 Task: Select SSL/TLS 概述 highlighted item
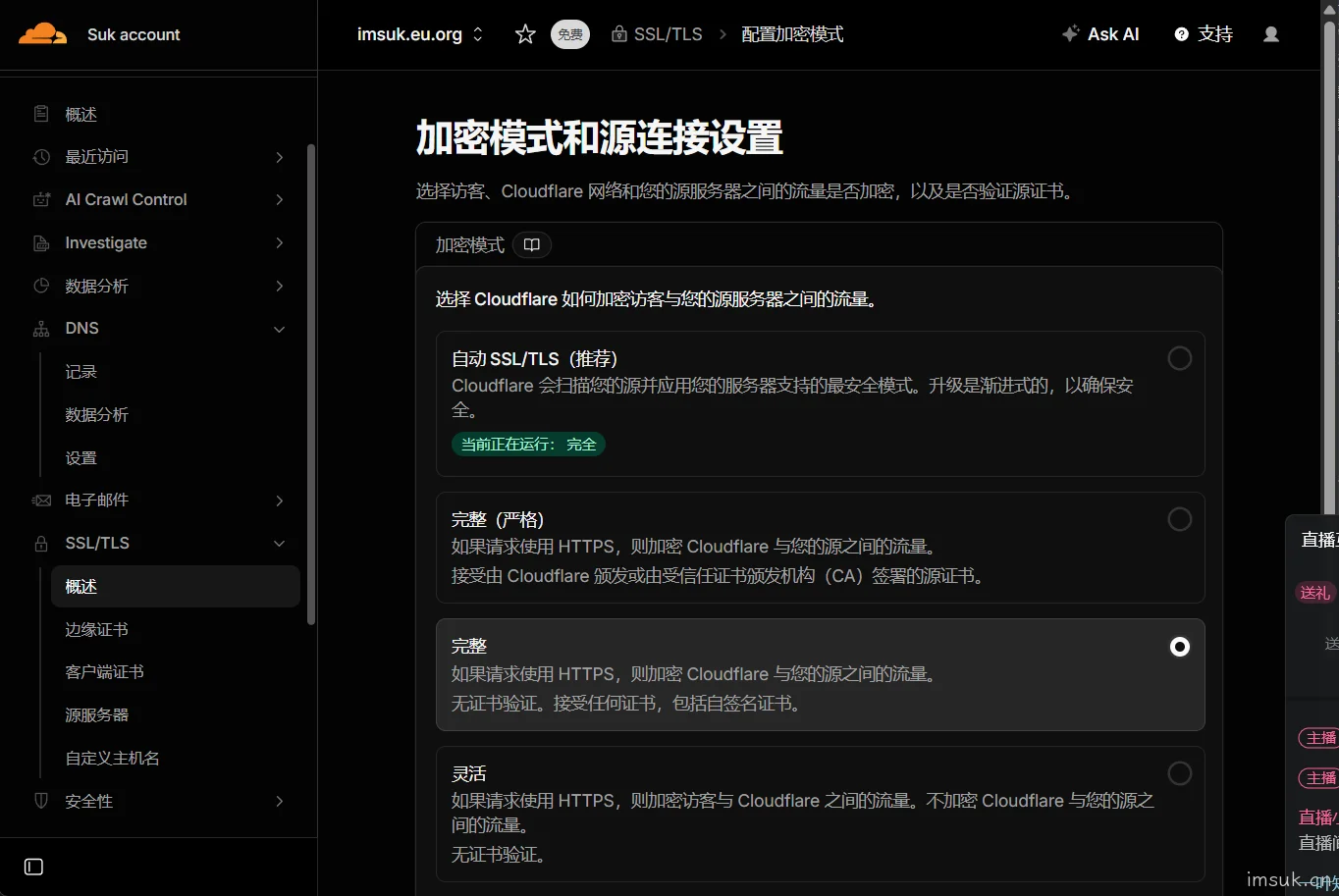click(176, 587)
